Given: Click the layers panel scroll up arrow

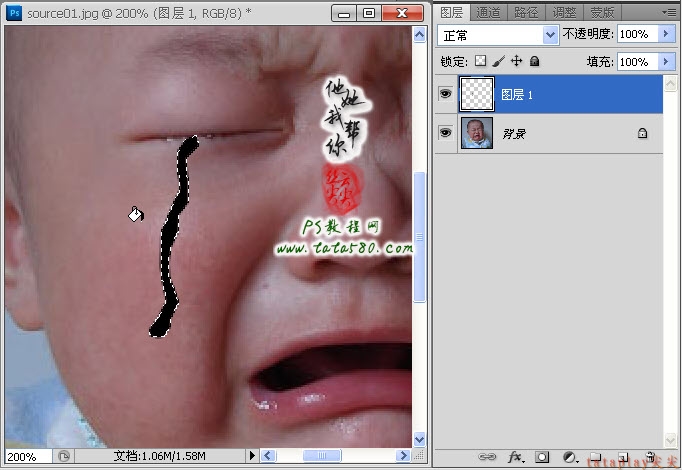Looking at the screenshot, I should 670,83.
